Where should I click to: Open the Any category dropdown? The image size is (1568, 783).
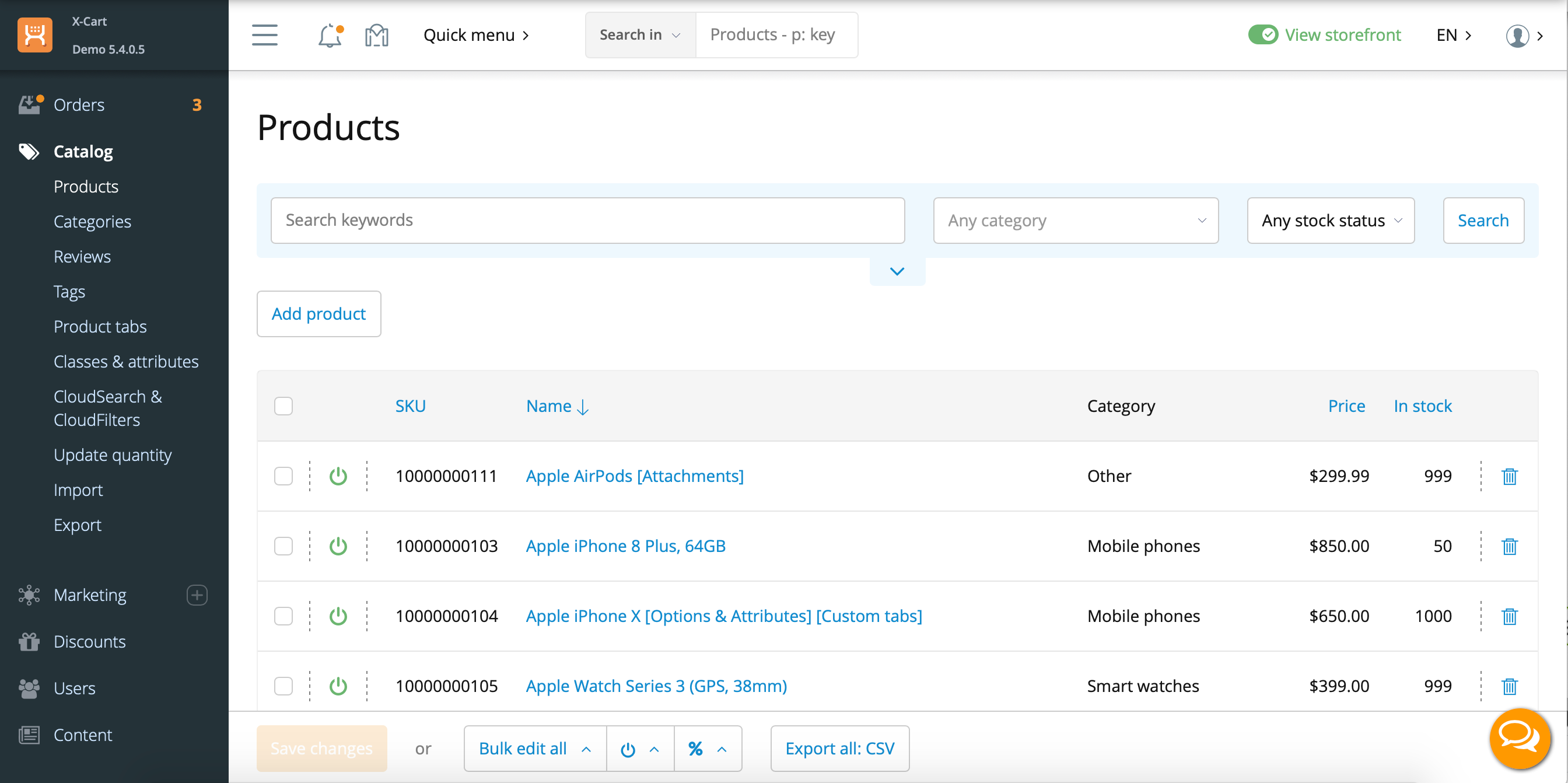click(1076, 221)
